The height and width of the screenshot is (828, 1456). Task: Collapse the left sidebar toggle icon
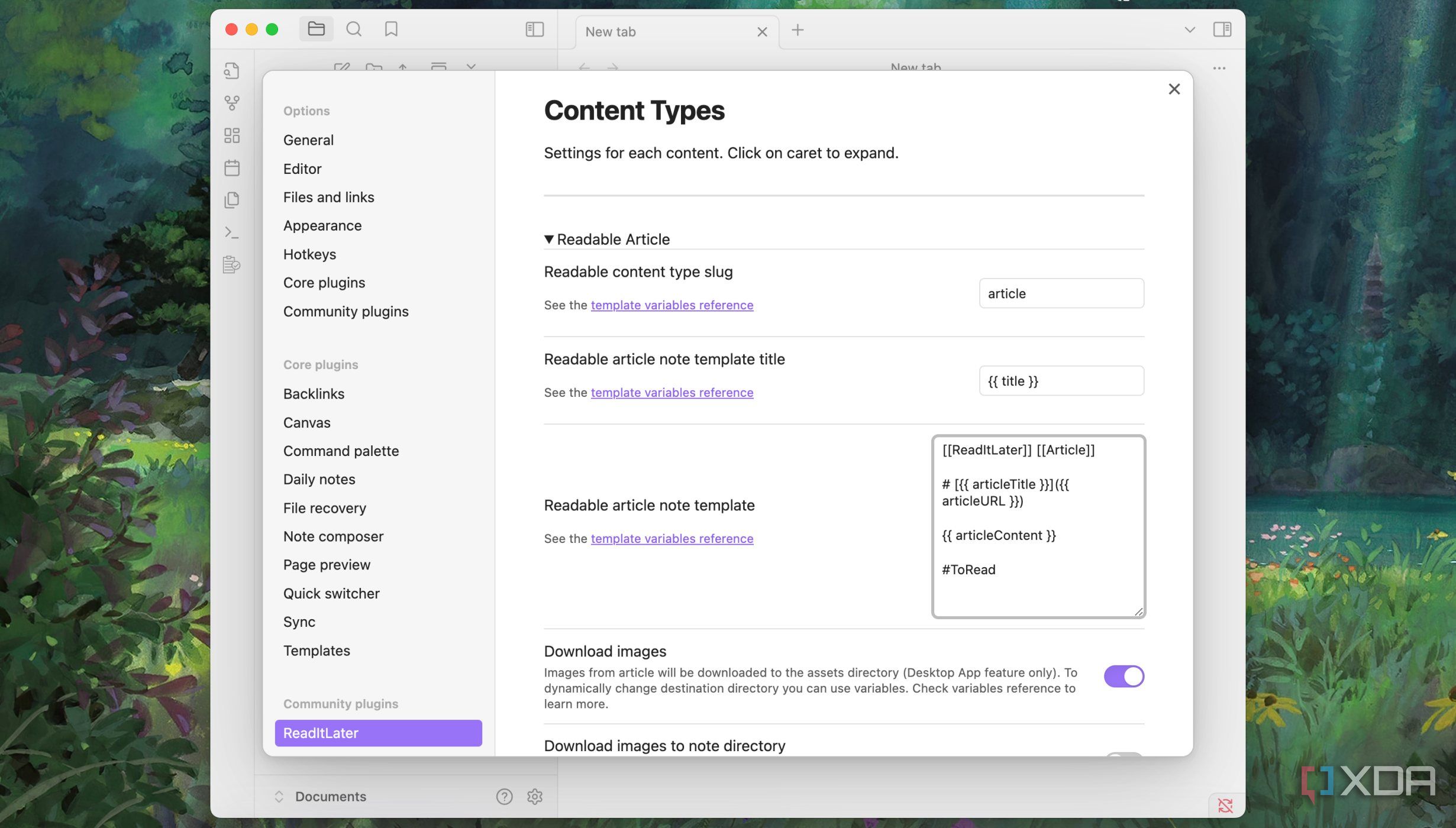pos(534,29)
